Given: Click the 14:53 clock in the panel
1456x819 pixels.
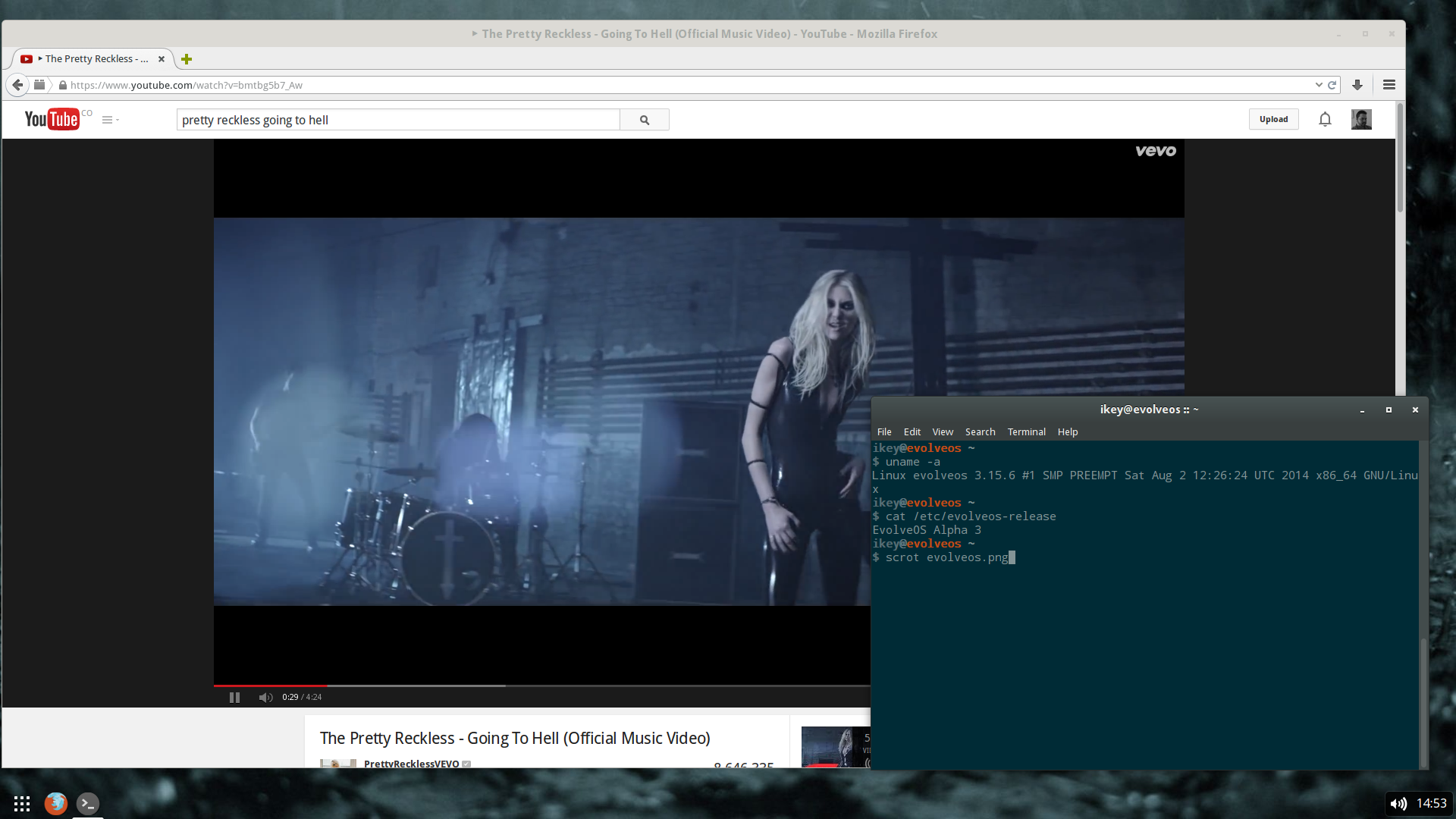Looking at the screenshot, I should [x=1431, y=803].
